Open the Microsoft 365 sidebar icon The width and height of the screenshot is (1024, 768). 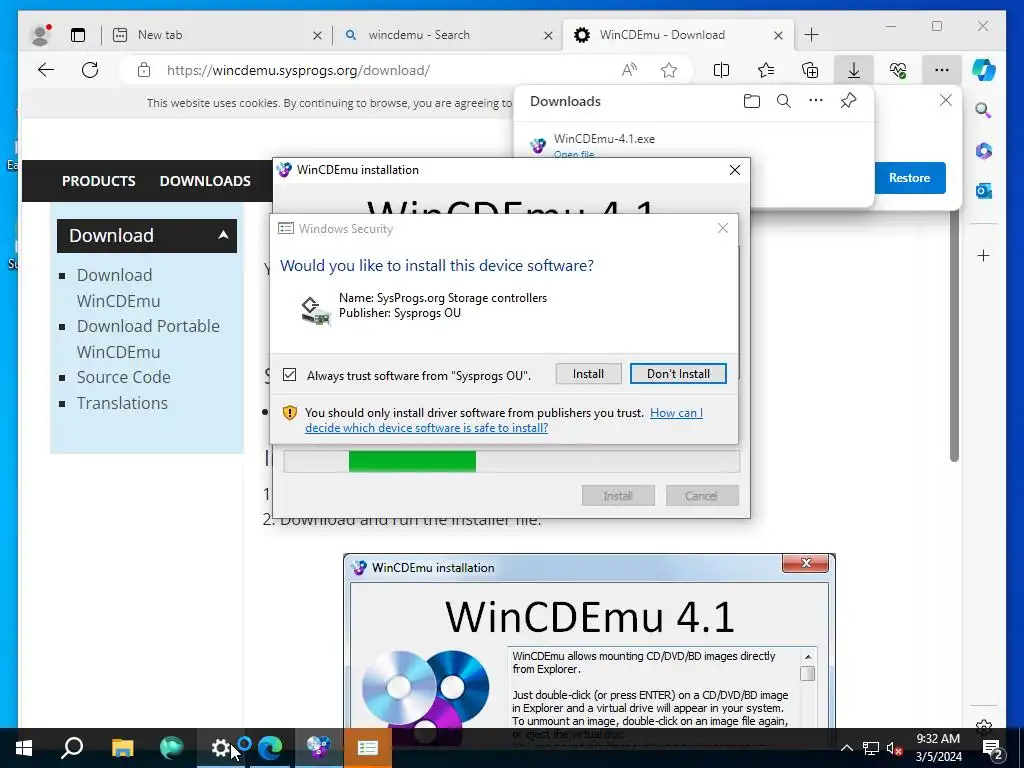pyautogui.click(x=984, y=151)
